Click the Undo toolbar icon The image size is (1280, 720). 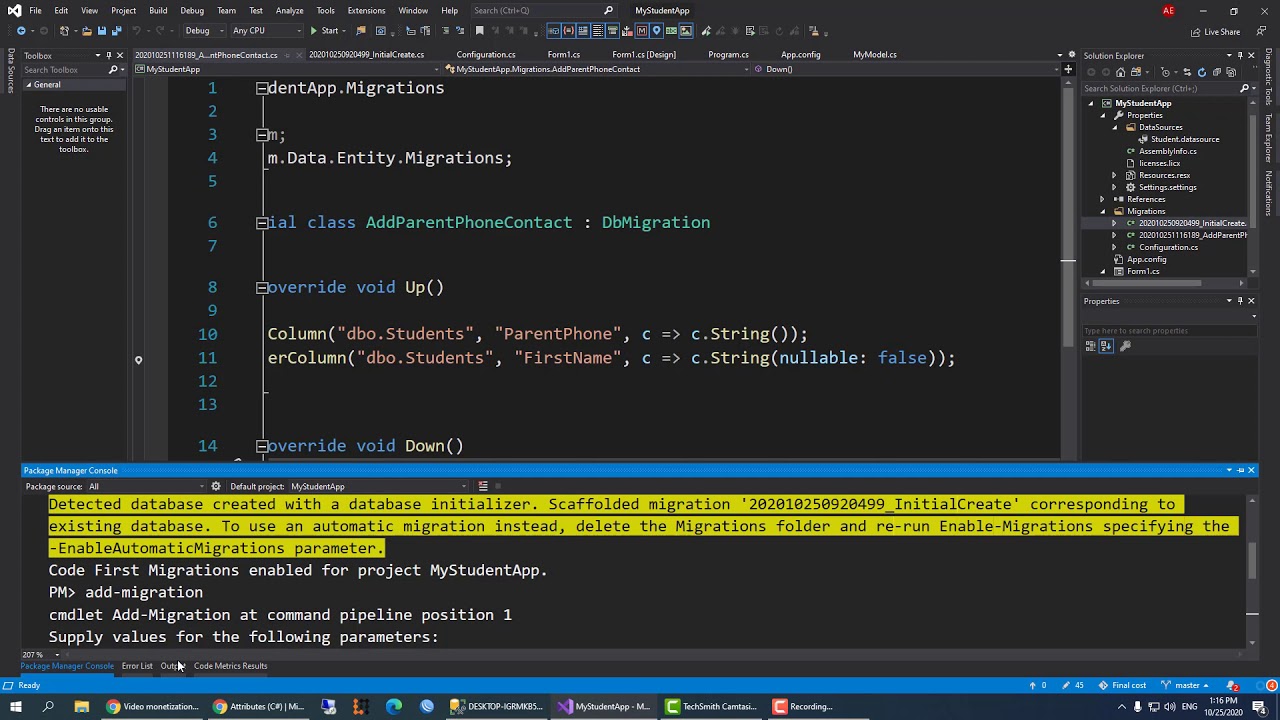pos(136,30)
